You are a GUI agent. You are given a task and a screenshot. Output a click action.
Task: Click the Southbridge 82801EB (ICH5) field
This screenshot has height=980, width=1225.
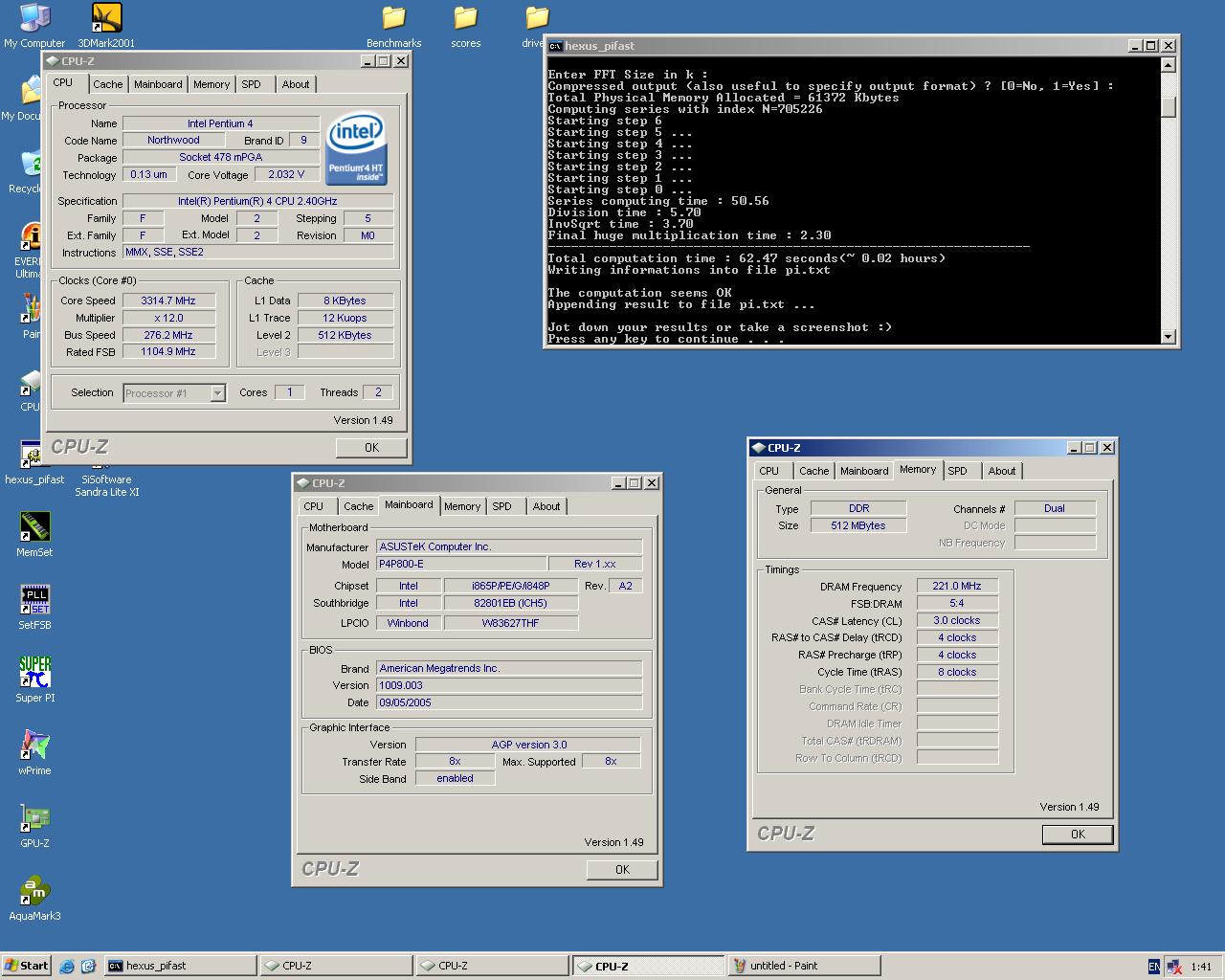coord(511,603)
